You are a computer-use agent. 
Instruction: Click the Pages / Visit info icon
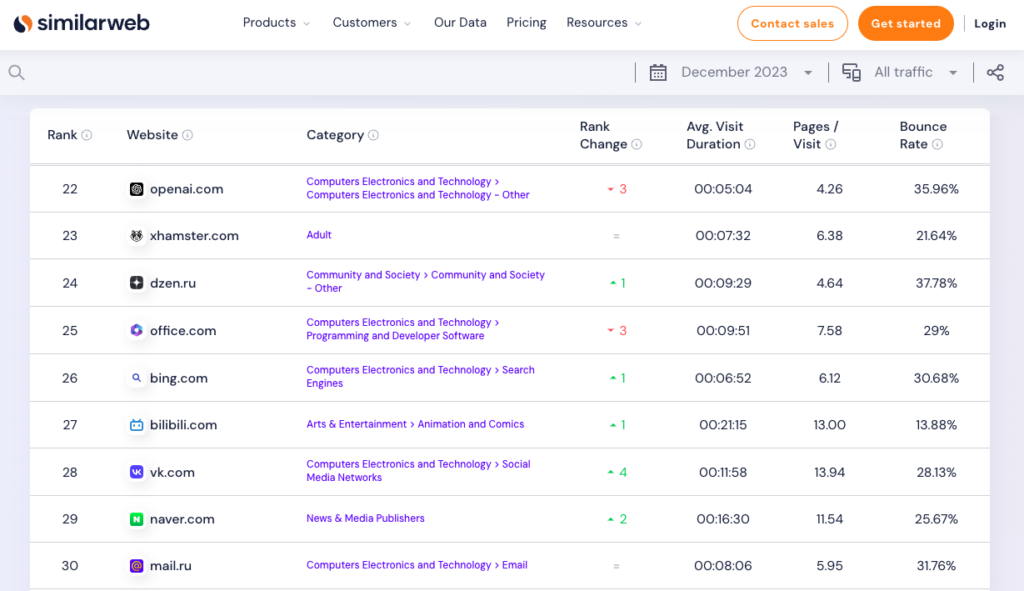pyautogui.click(x=831, y=144)
